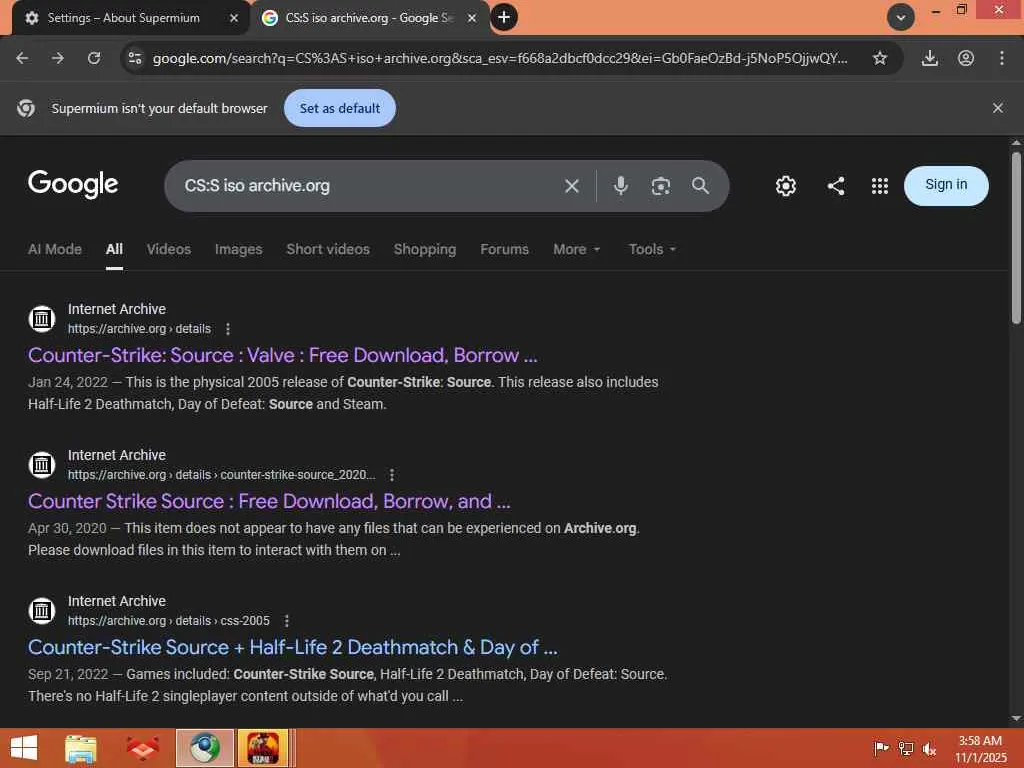The height and width of the screenshot is (768, 1024).
Task: Open a new tab with the plus button
Action: 504,18
